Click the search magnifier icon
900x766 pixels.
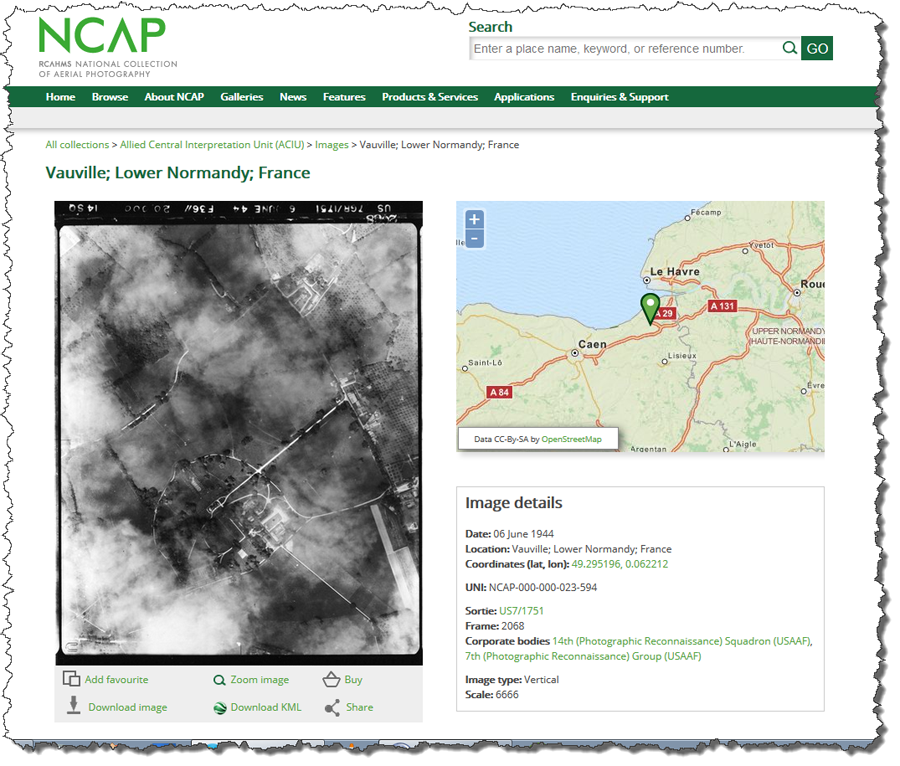(790, 48)
